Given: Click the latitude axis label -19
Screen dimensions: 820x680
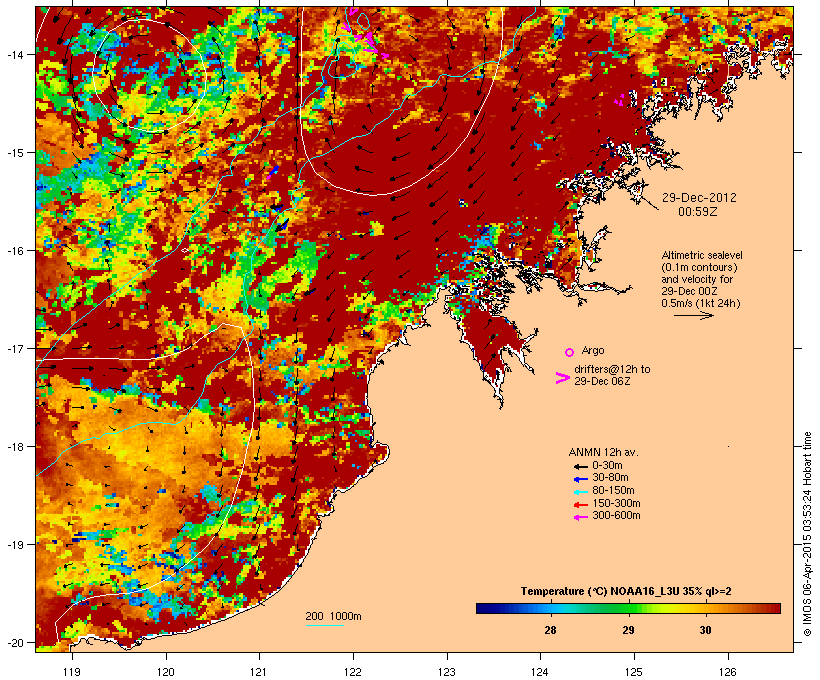Looking at the screenshot, I should coord(14,545).
